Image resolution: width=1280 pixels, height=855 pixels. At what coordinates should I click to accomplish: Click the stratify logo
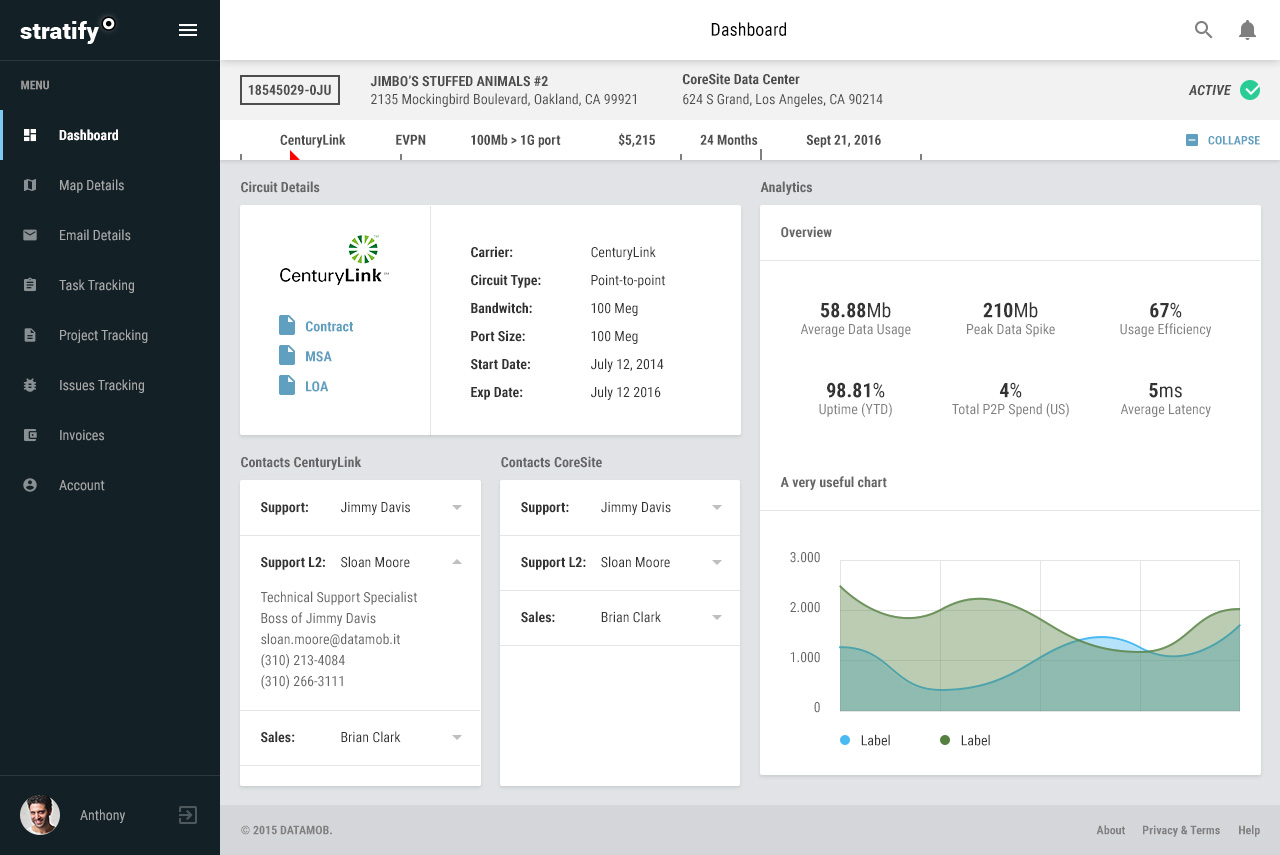pos(68,30)
